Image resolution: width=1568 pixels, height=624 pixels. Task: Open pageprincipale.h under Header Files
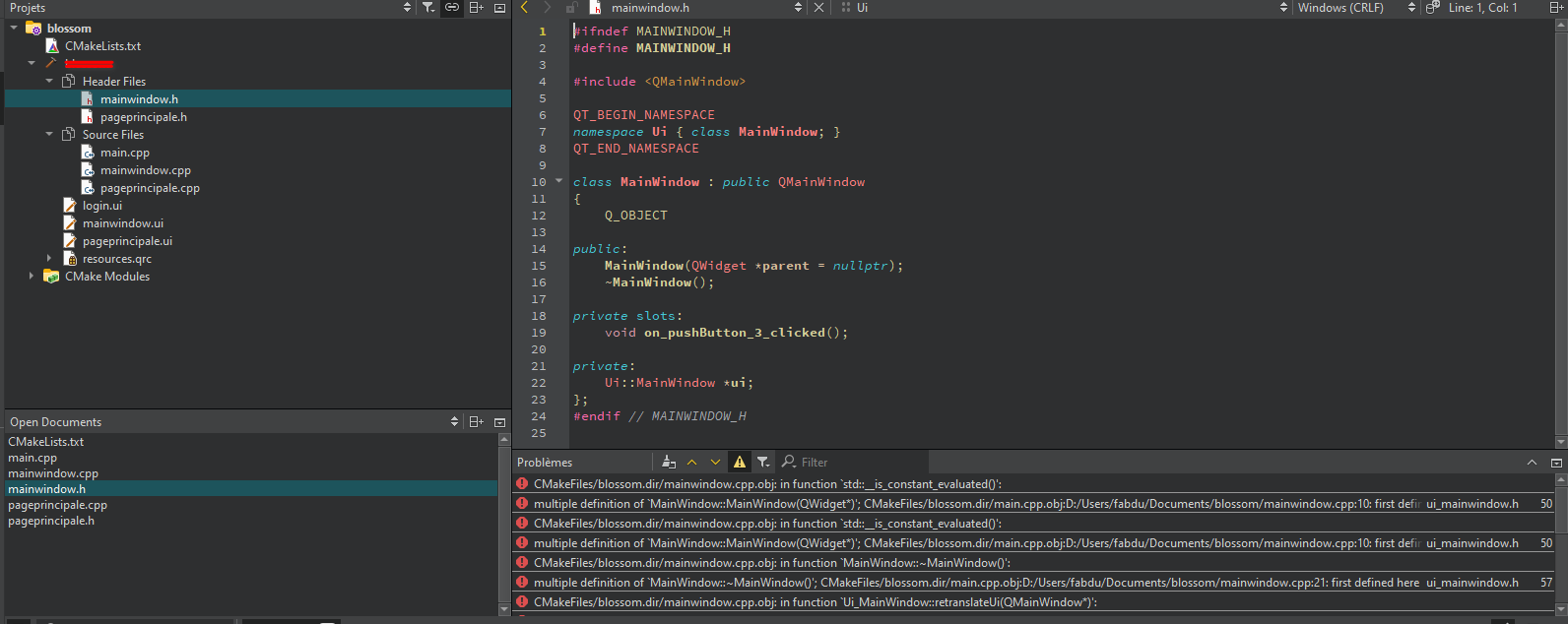144,117
